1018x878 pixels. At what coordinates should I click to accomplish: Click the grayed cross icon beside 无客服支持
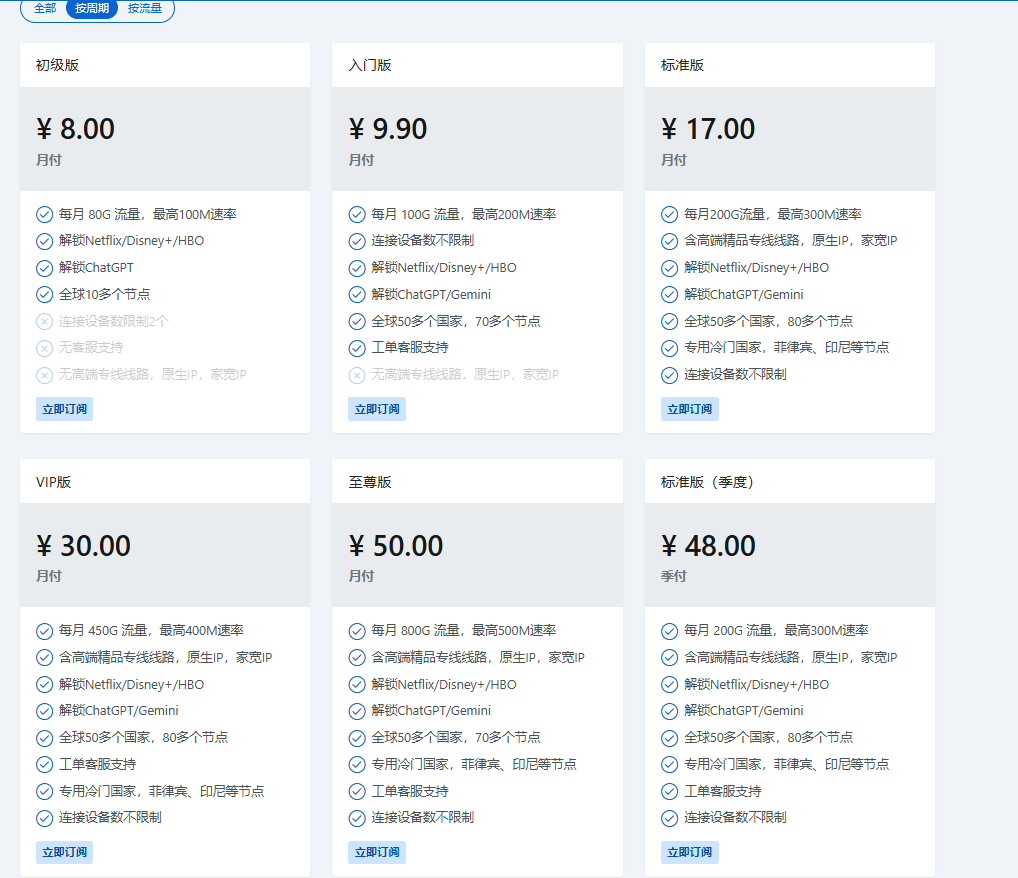[44, 348]
